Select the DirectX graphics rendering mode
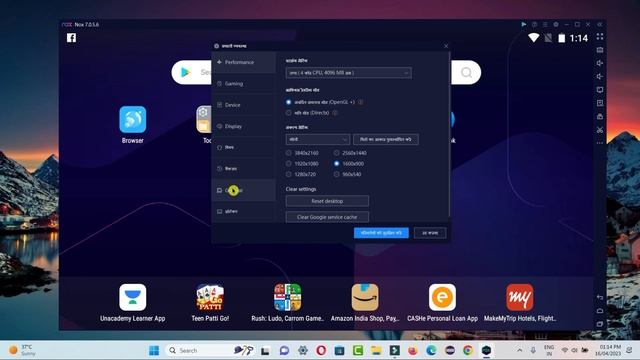 coord(289,113)
